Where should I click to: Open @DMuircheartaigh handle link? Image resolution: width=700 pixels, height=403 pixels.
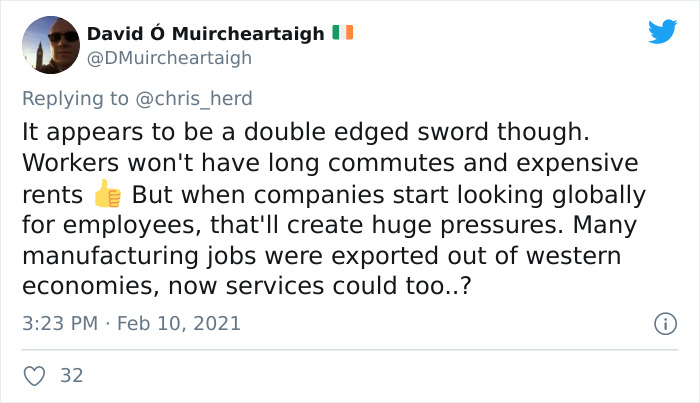coord(170,58)
